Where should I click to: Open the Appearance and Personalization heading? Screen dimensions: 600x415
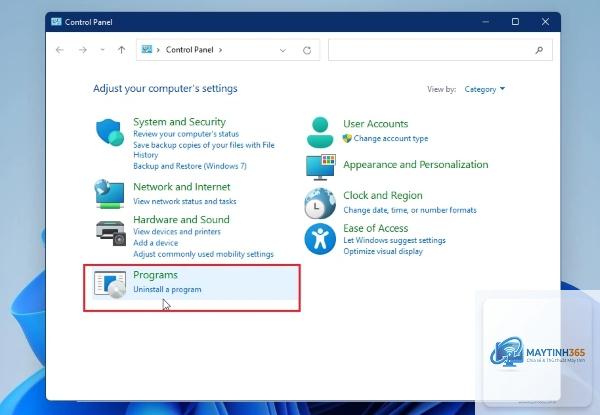point(416,164)
